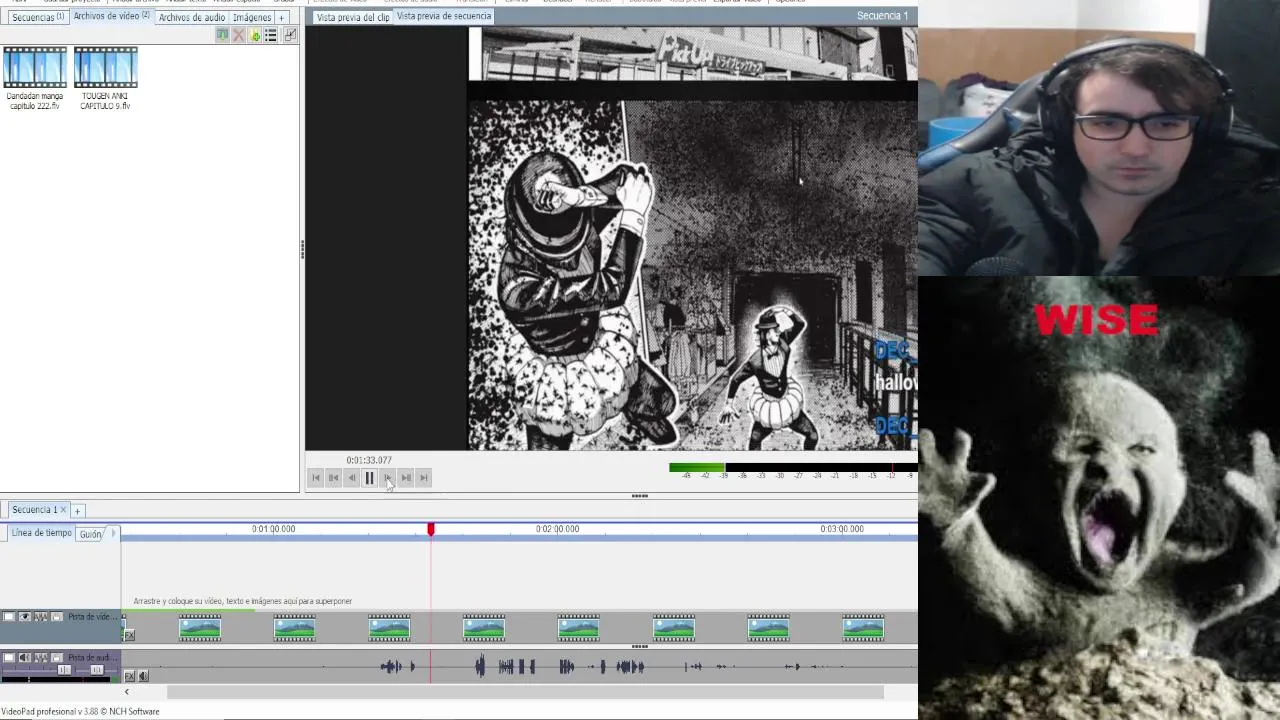Click the speaker icon beside audio FX

click(142, 677)
